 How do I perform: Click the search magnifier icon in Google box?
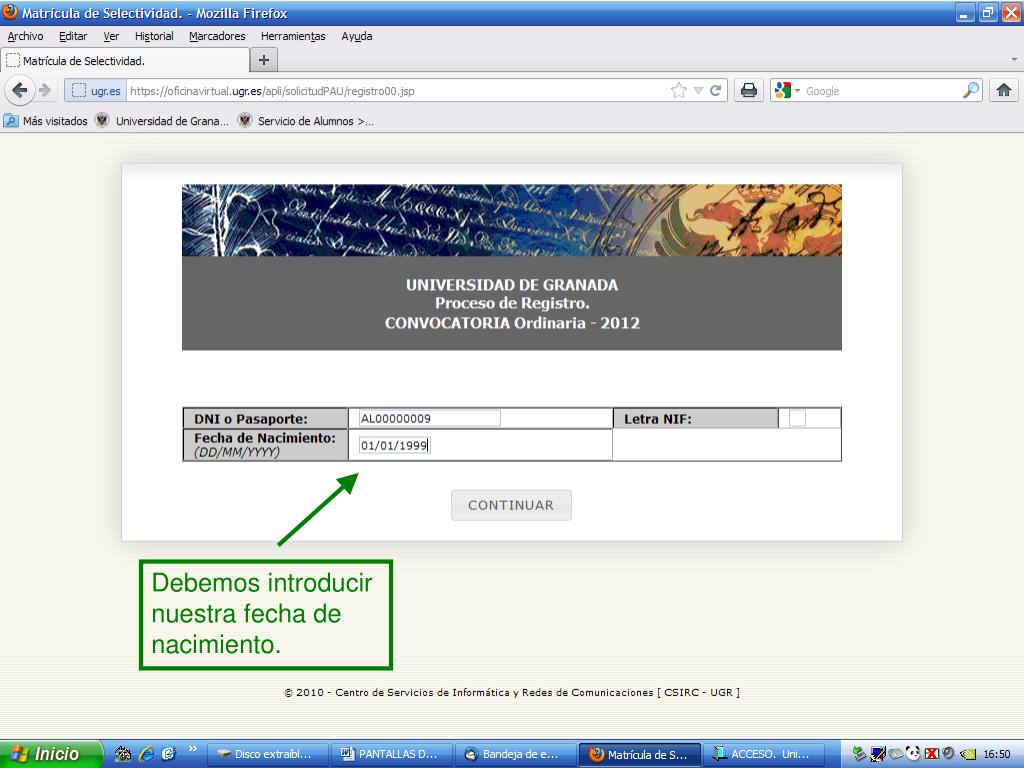coord(971,90)
